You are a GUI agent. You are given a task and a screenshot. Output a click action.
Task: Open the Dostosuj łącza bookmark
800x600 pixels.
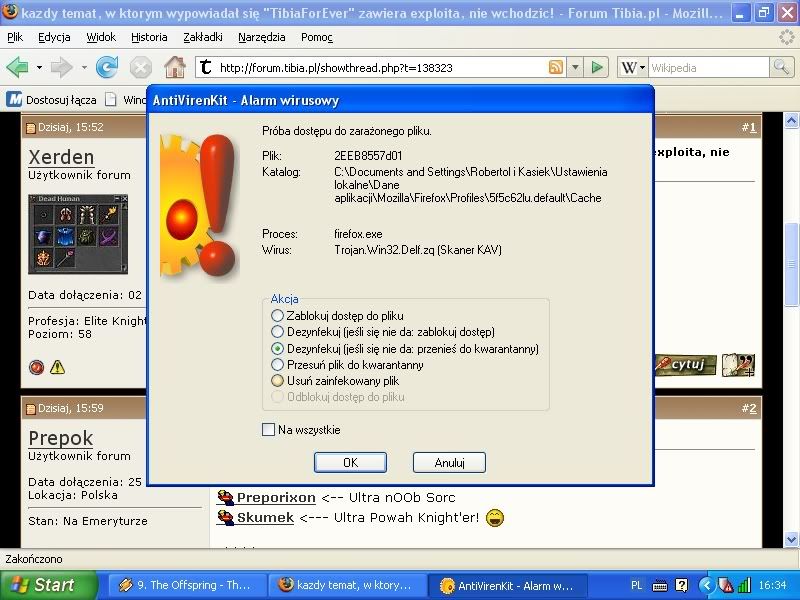tap(52, 99)
